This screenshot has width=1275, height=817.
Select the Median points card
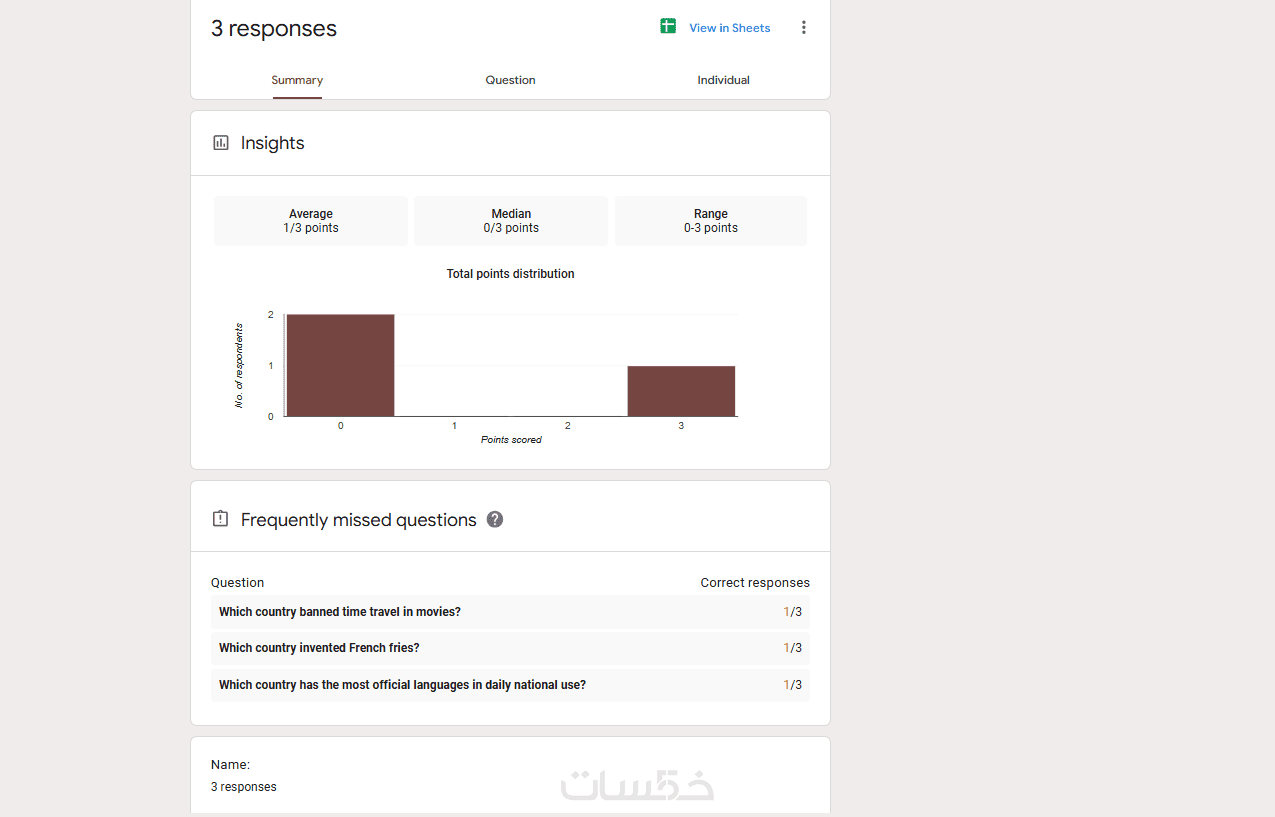511,221
